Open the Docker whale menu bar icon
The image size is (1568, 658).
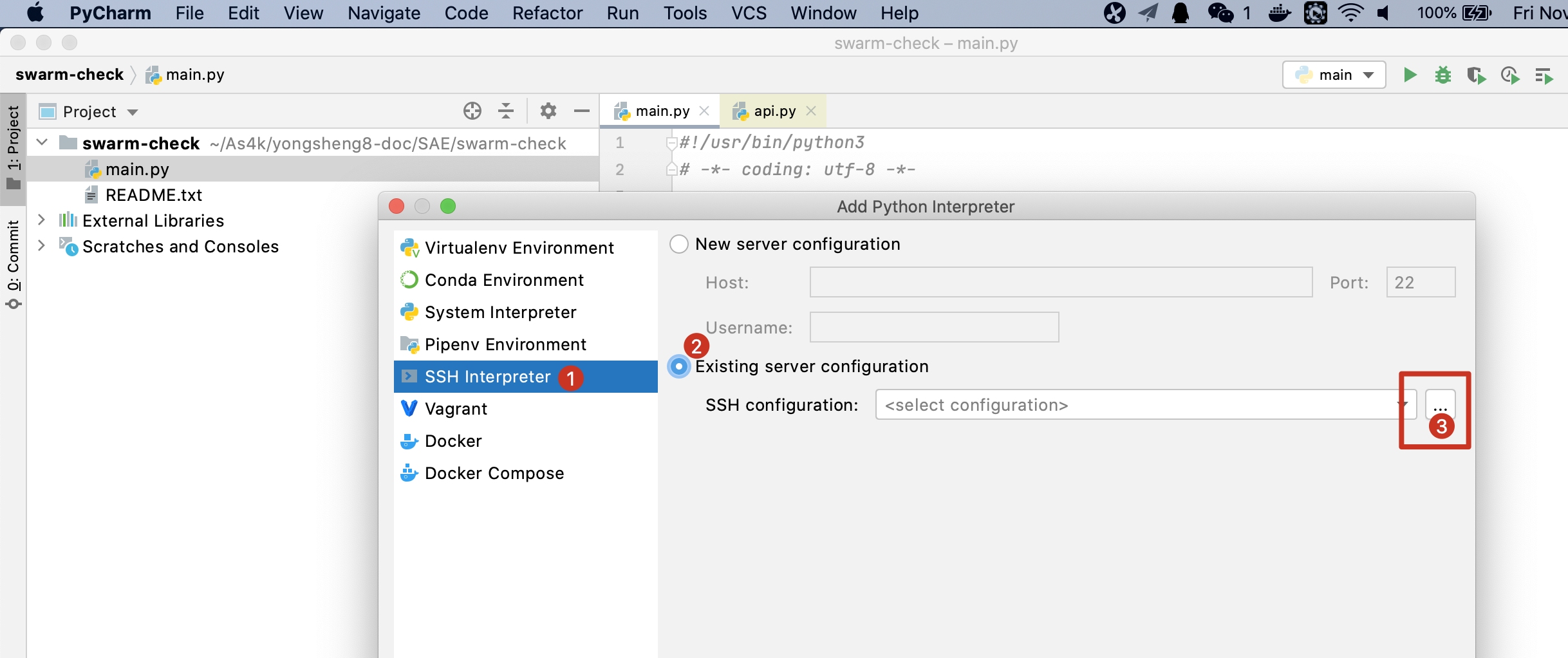(x=1279, y=13)
